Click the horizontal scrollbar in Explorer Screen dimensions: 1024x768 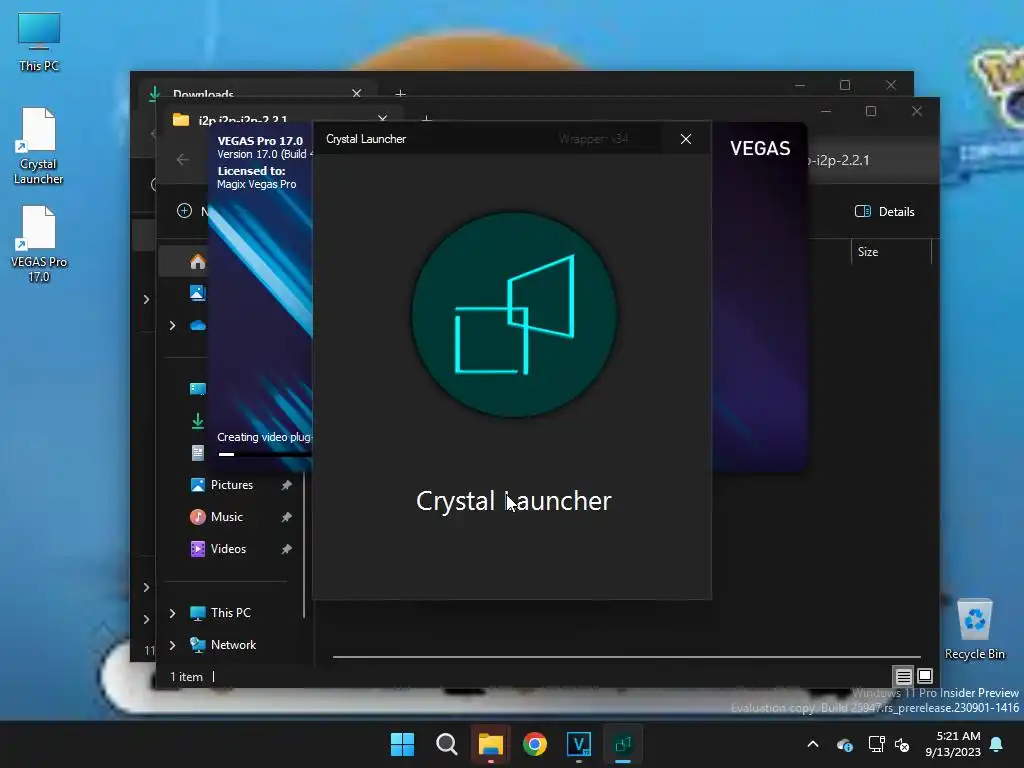point(626,656)
